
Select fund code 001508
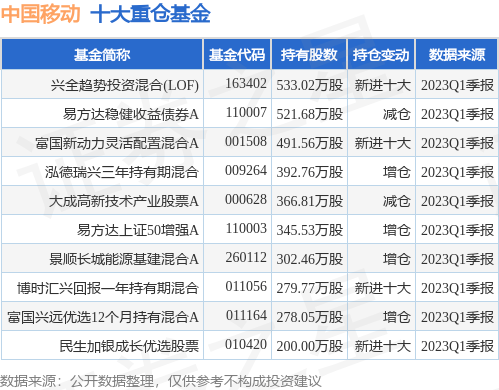[x=246, y=141]
